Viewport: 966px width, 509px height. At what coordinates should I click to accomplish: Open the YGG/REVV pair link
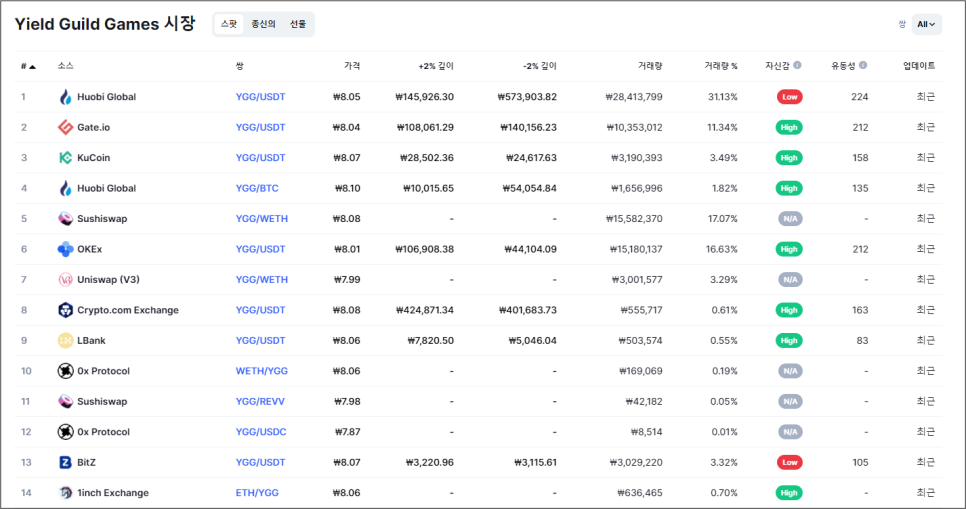(x=260, y=402)
